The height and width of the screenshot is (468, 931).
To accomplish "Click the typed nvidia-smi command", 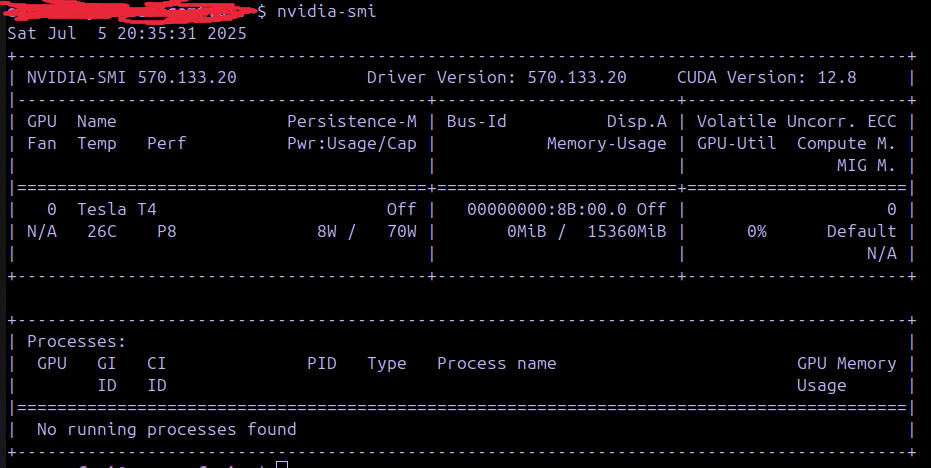I will [x=327, y=11].
